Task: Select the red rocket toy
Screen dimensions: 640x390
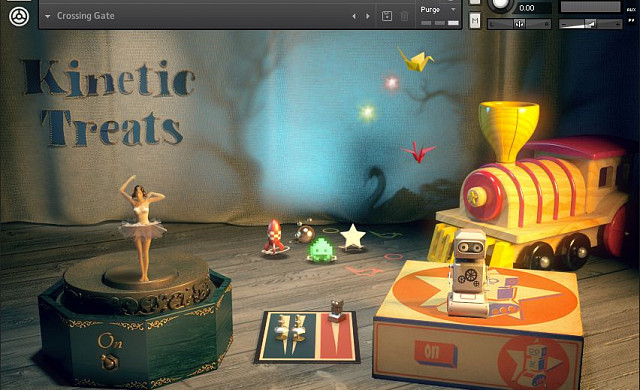Action: [x=275, y=237]
